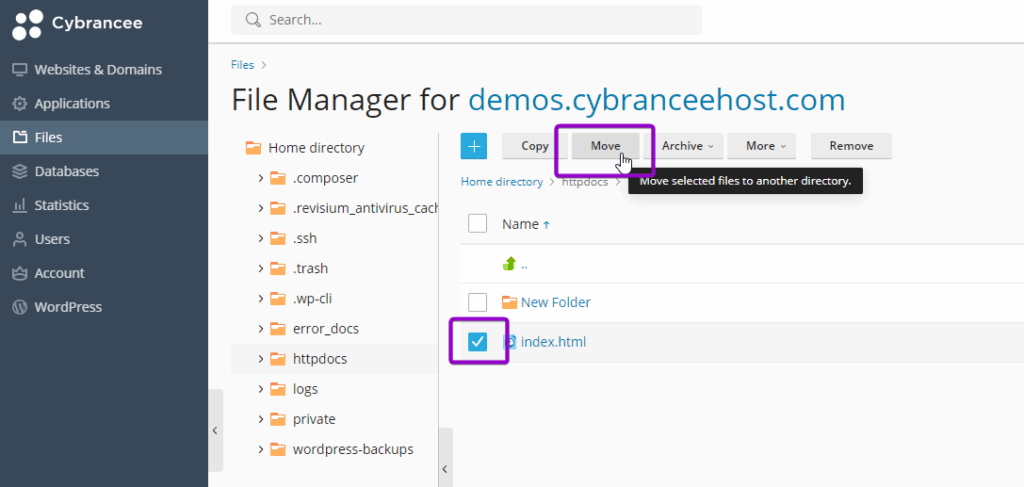The width and height of the screenshot is (1024, 487).
Task: Select the httpdocs folder in tree
Action: pos(320,358)
